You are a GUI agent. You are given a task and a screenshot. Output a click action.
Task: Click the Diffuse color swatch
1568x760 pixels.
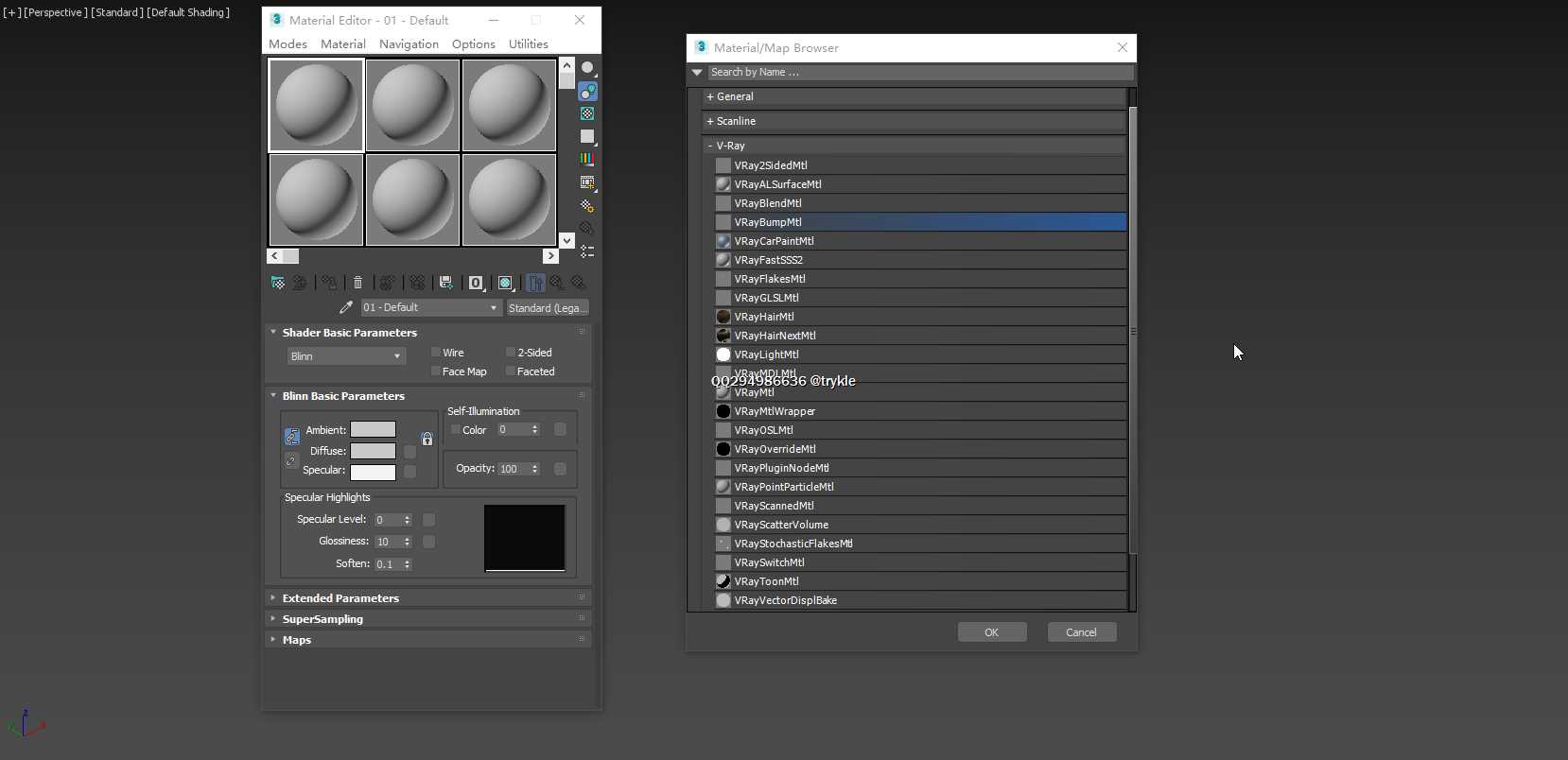click(x=374, y=451)
